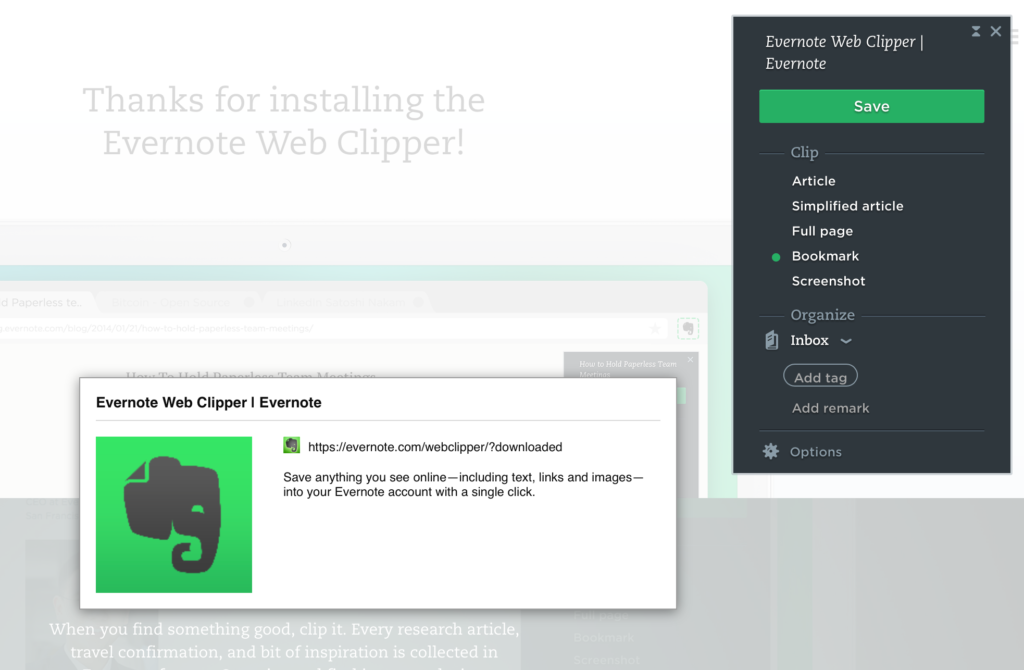Switch clip type to Full page
The image size is (1024, 670).
click(822, 231)
